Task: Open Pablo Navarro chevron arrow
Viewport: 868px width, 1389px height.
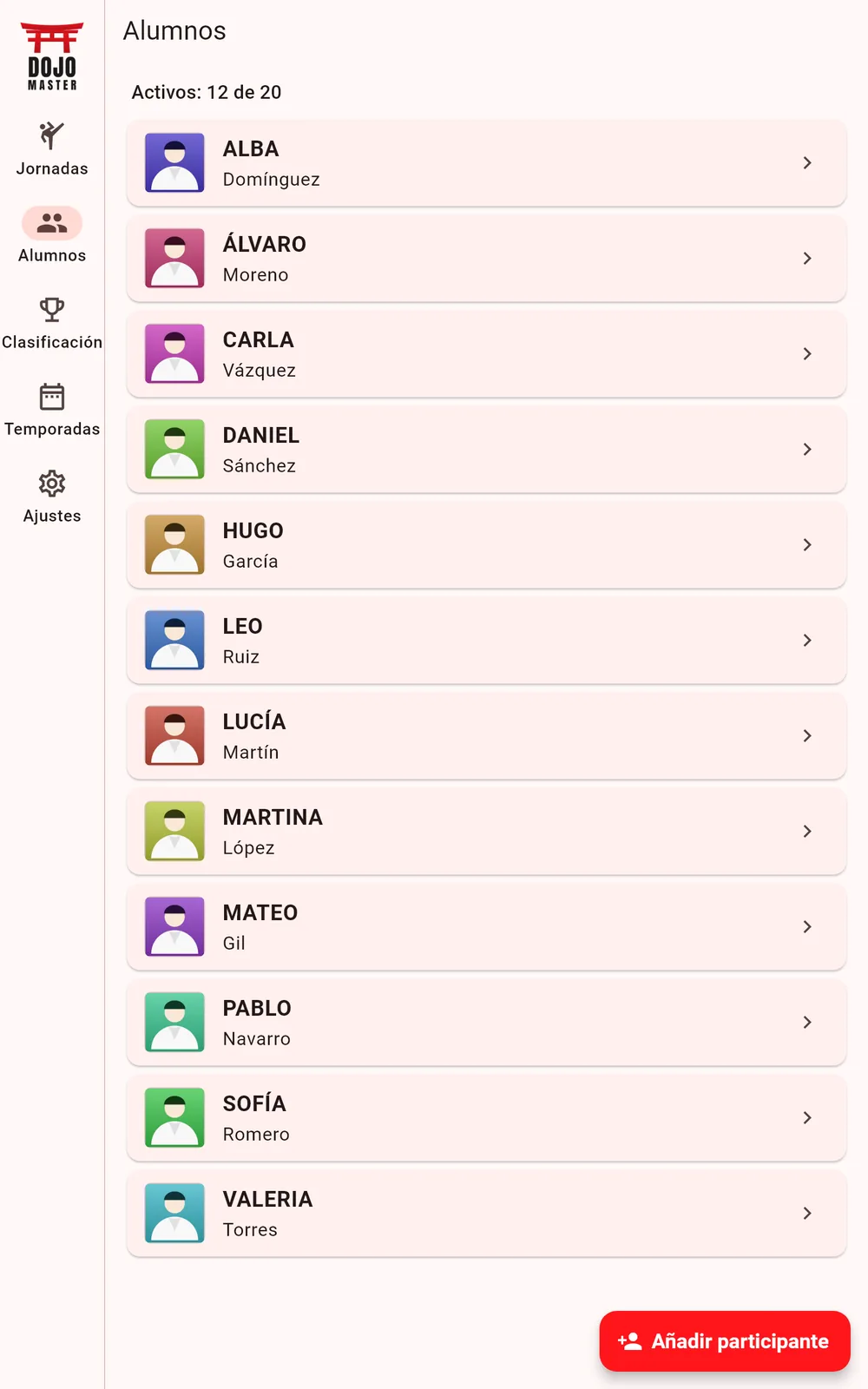Action: point(807,1022)
